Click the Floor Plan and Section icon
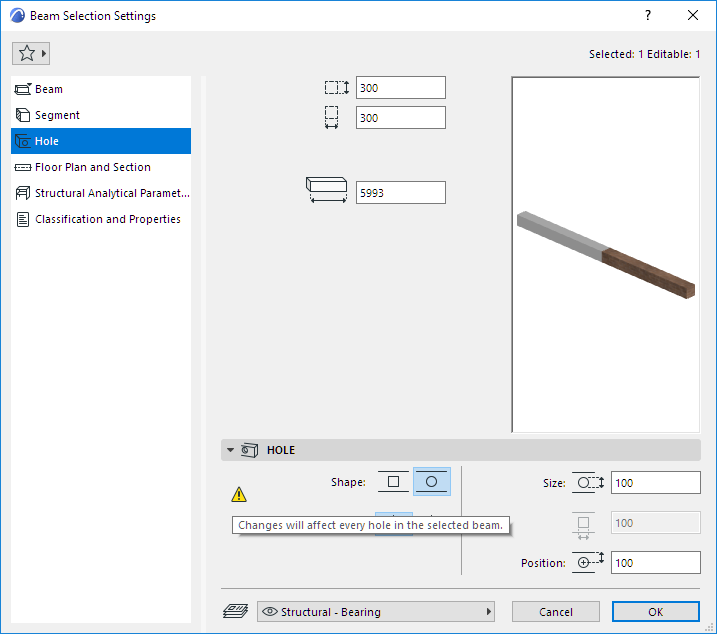The width and height of the screenshot is (717, 634). pyautogui.click(x=23, y=167)
